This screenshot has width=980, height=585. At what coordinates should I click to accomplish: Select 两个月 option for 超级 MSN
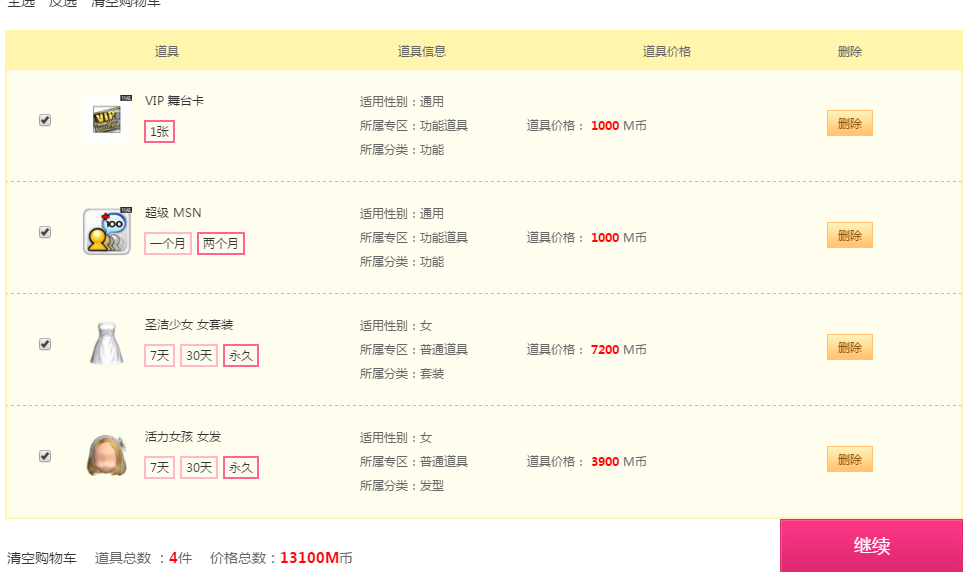[x=221, y=243]
